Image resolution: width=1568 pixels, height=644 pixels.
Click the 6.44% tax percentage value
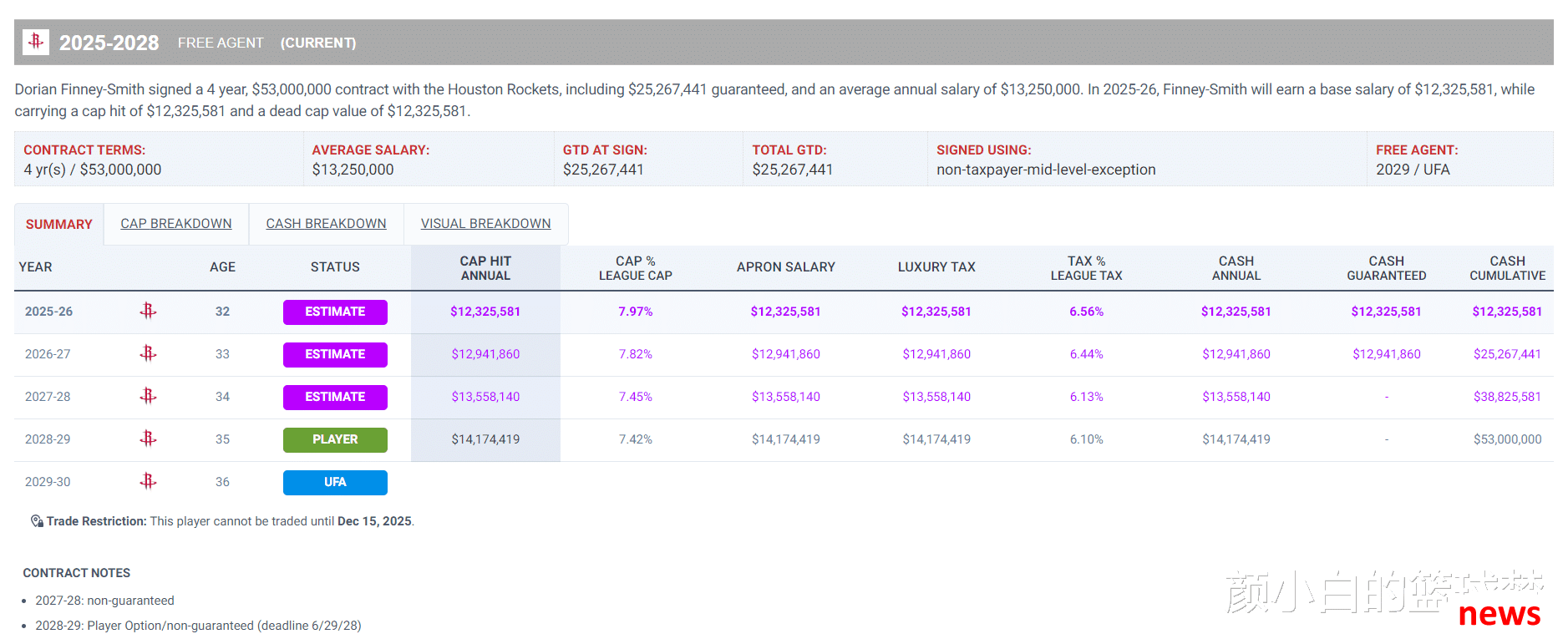point(1087,354)
